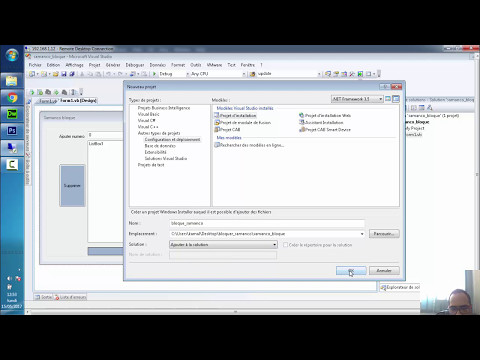
Task: Open Google Chrome from the taskbar
Action: (12, 98)
